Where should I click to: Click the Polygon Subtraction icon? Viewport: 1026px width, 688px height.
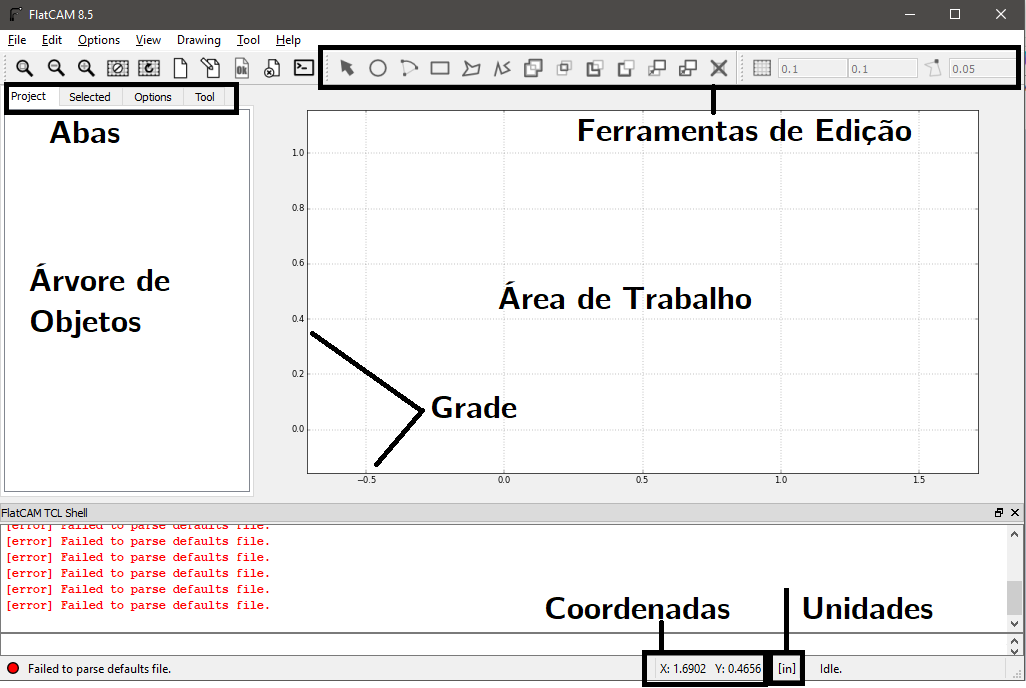pos(595,68)
